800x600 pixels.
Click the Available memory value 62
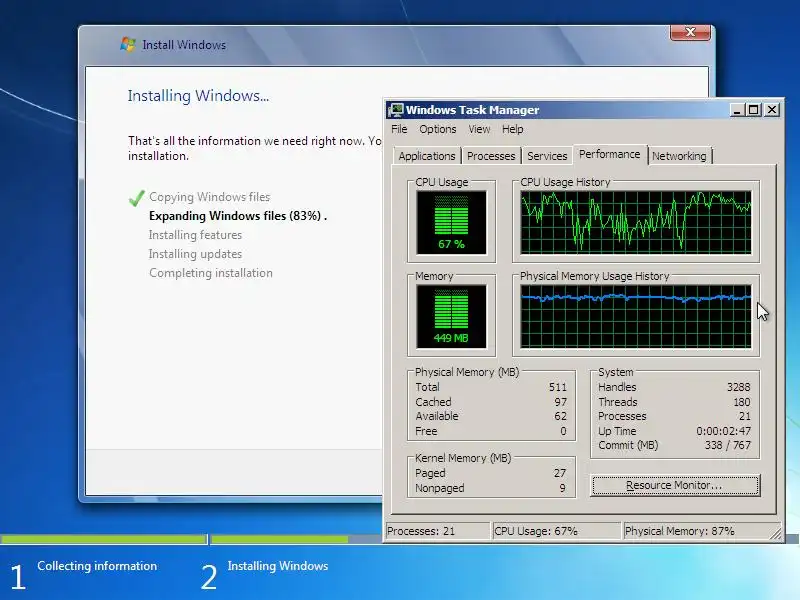560,416
